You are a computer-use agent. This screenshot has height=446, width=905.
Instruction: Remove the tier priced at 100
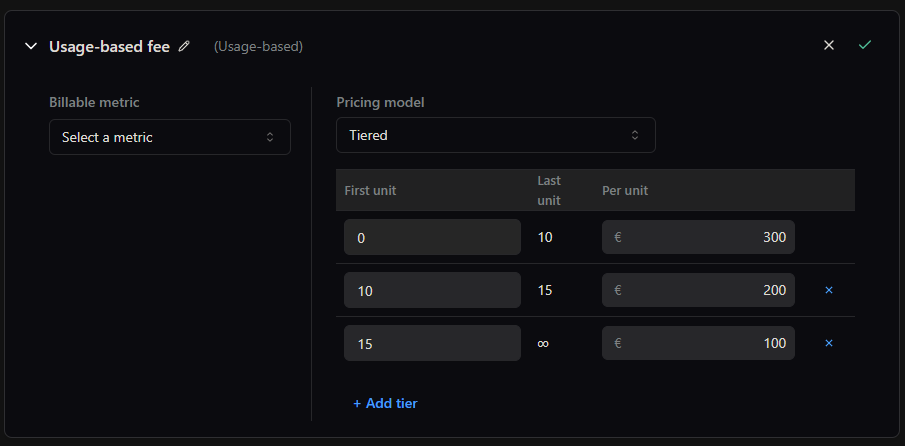(829, 343)
